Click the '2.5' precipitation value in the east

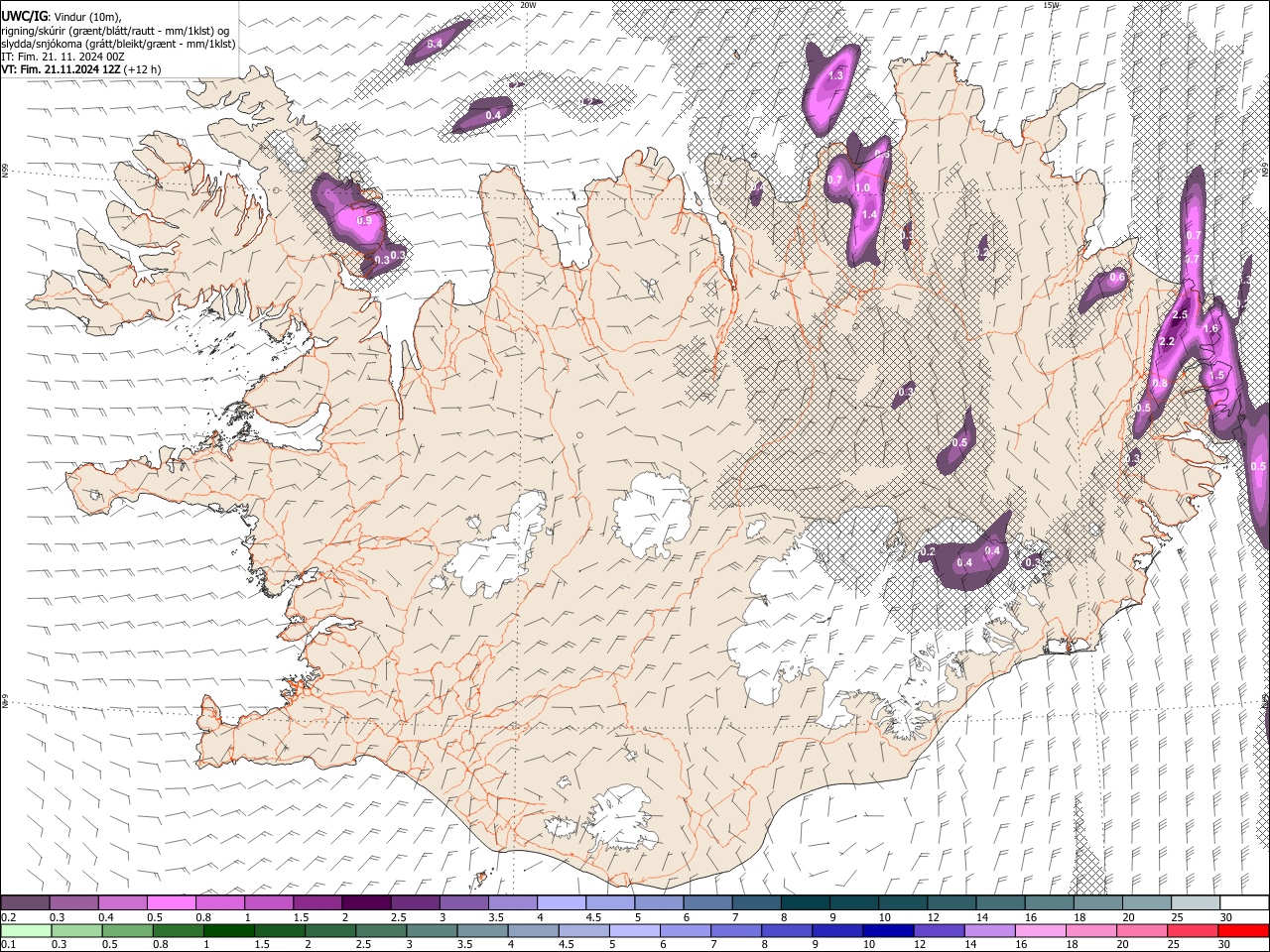[1180, 314]
